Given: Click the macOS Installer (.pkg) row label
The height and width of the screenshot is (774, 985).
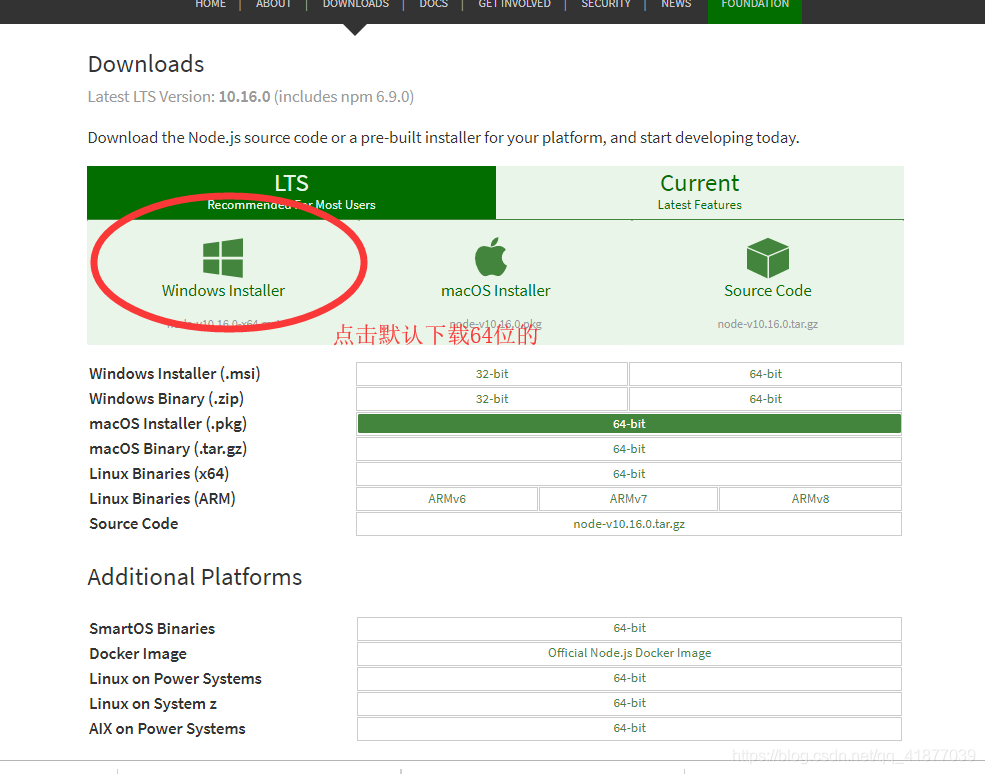Looking at the screenshot, I should [168, 424].
